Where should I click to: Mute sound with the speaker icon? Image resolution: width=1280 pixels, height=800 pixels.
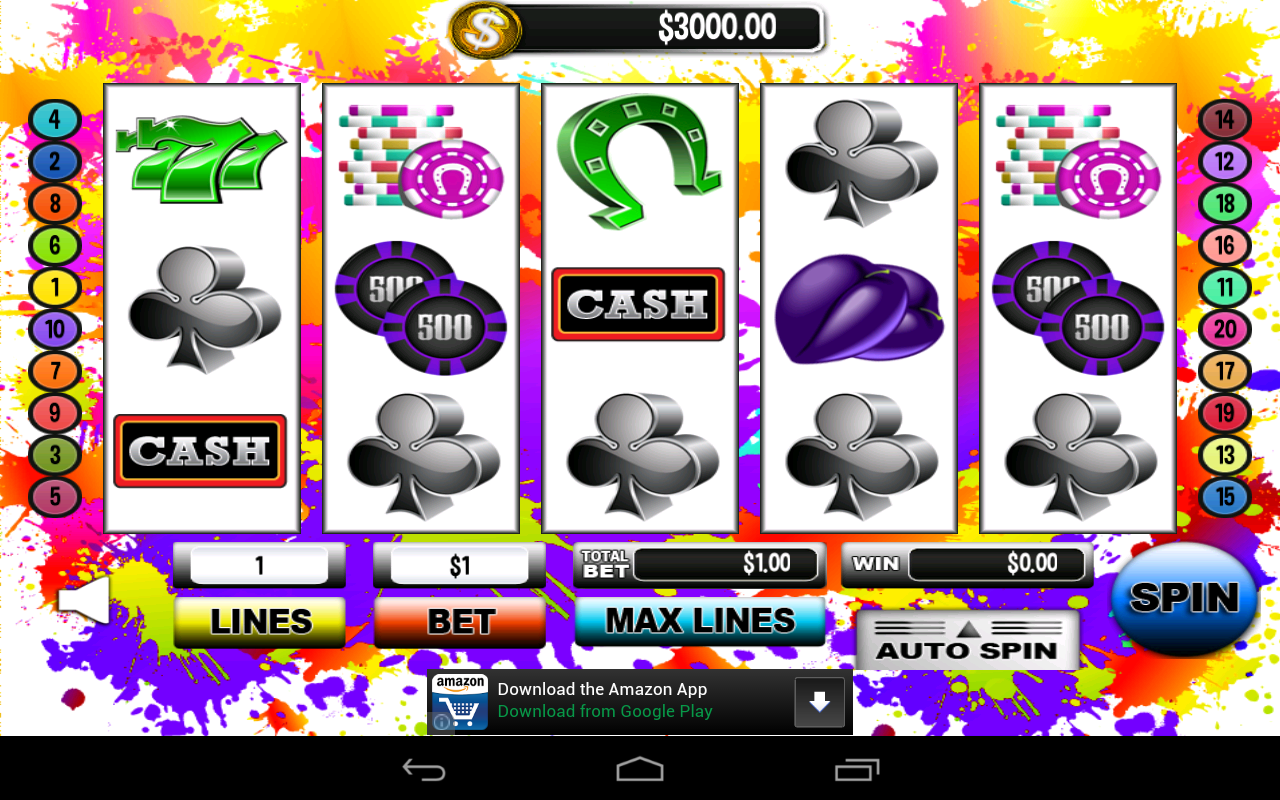tap(84, 600)
